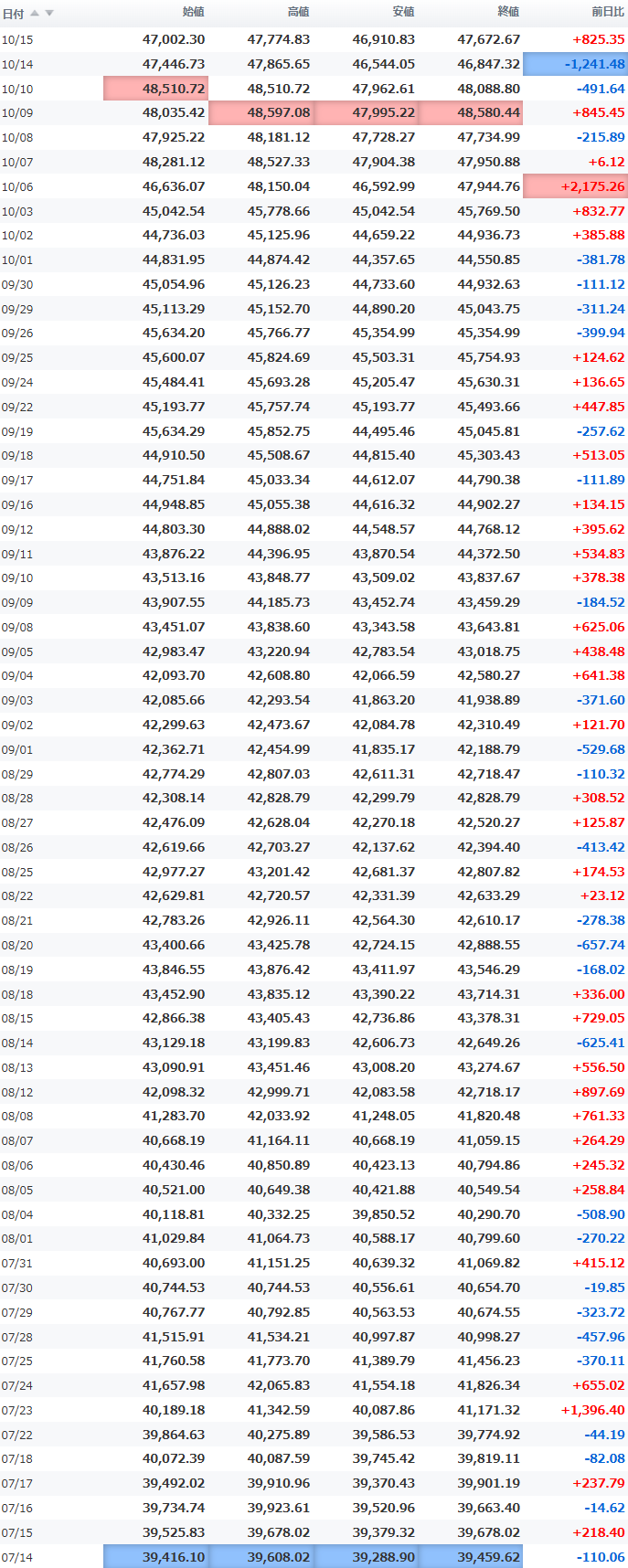The image size is (628, 1568).
Task: Select the high value 45,033.34
Action: (x=279, y=480)
